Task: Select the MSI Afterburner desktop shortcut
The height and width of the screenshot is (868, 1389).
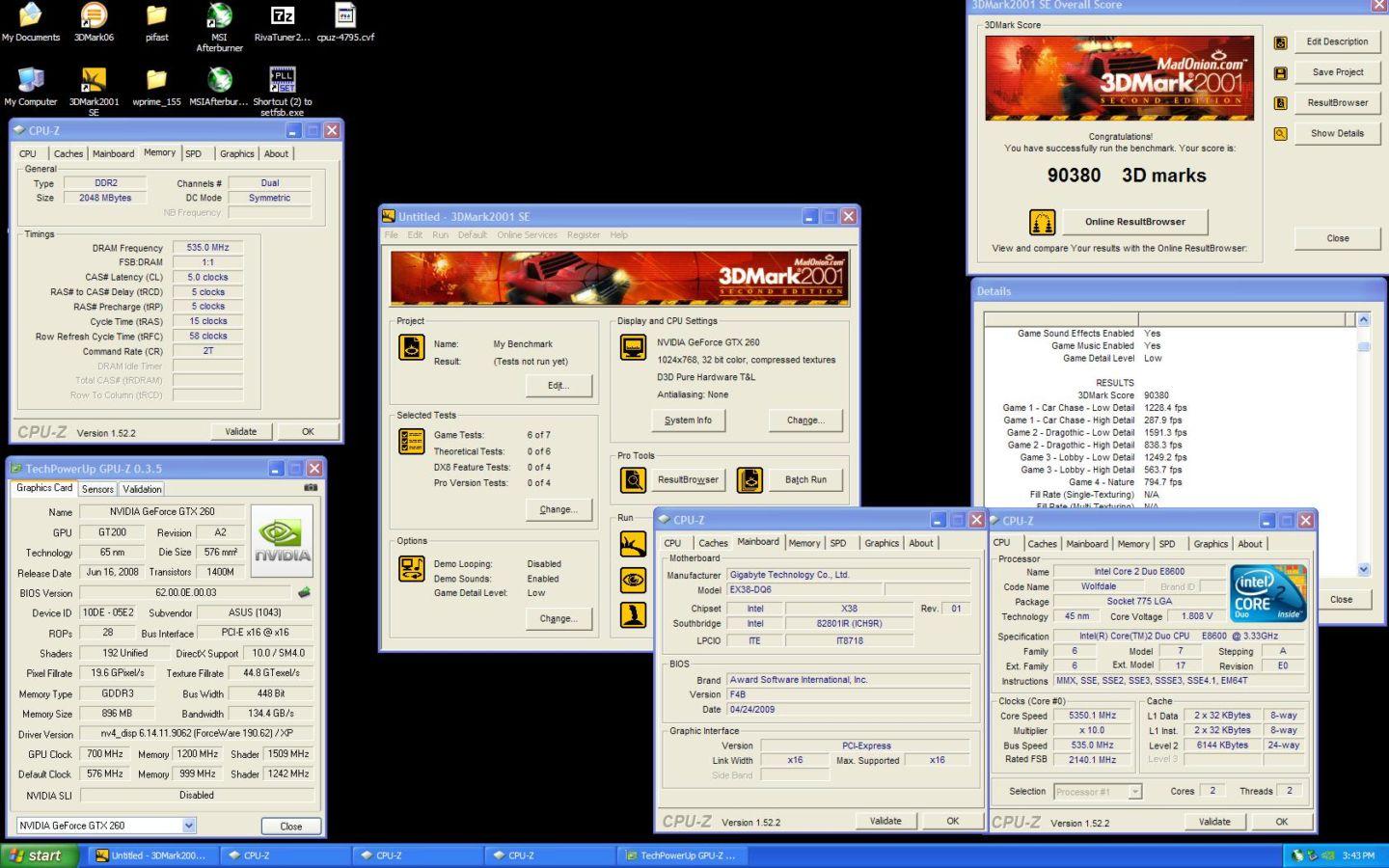Action: [x=219, y=27]
